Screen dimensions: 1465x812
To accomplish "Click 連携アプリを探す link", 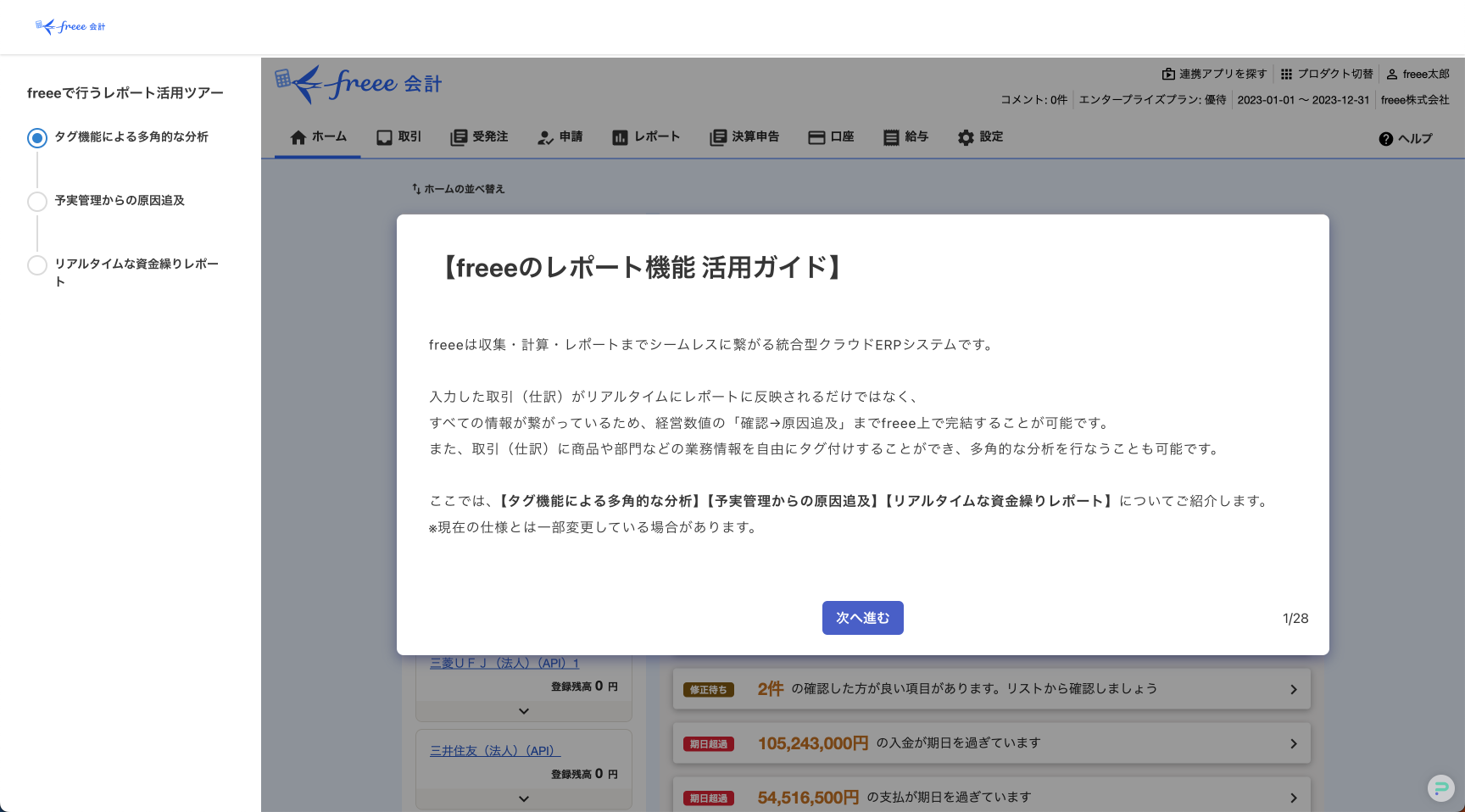I will pyautogui.click(x=1214, y=74).
